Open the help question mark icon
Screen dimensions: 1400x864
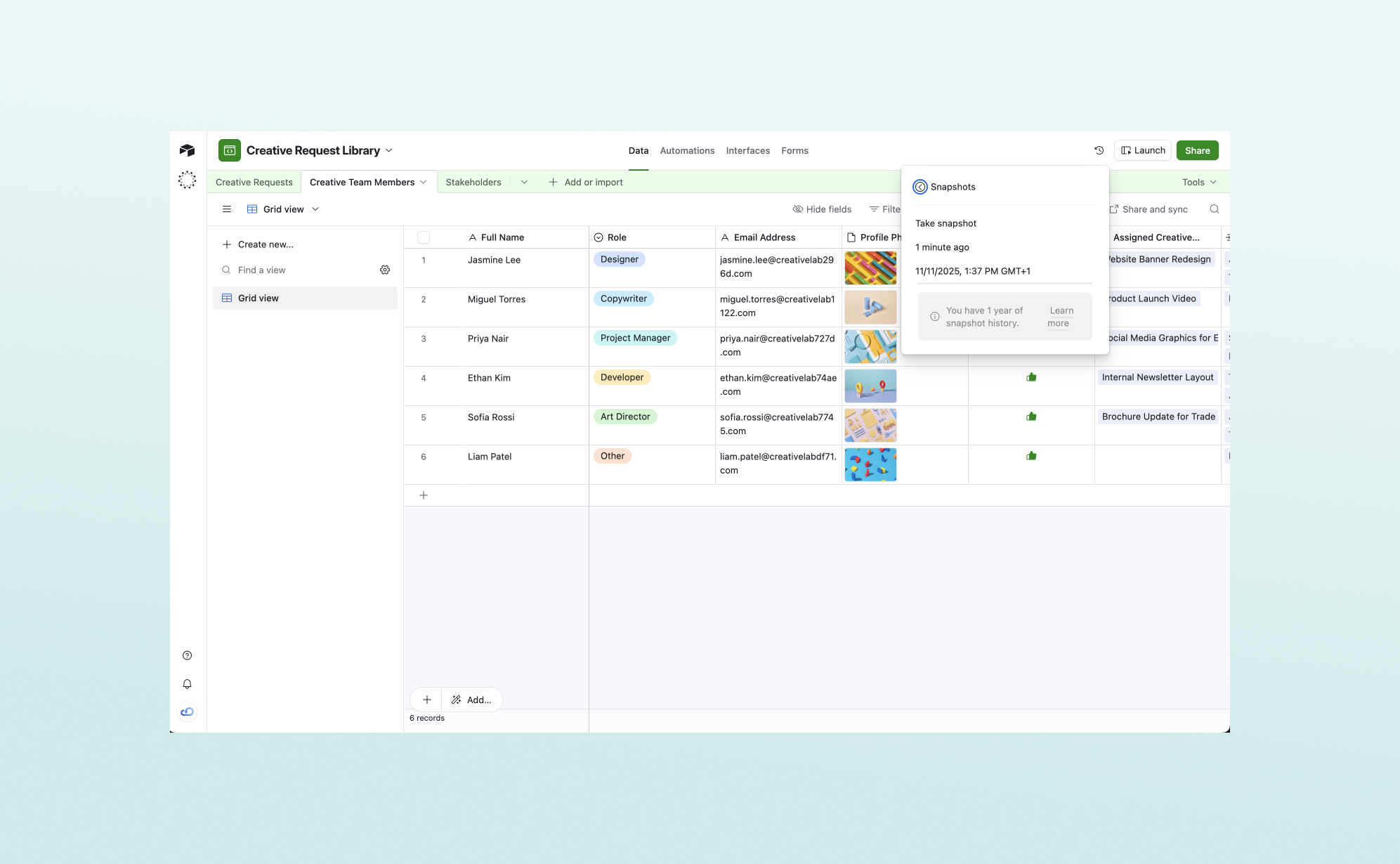tap(187, 655)
